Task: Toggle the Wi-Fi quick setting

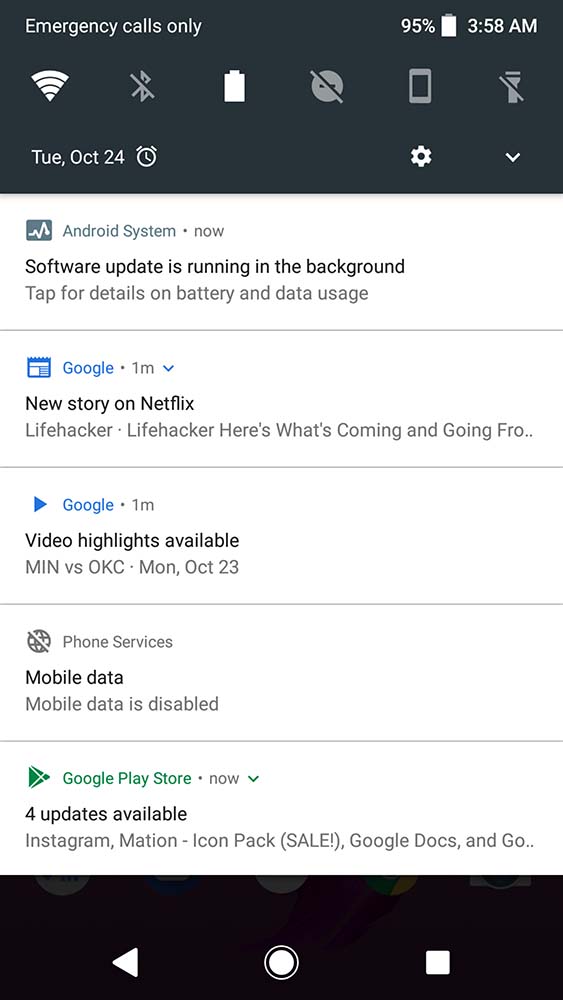Action: coord(50,86)
